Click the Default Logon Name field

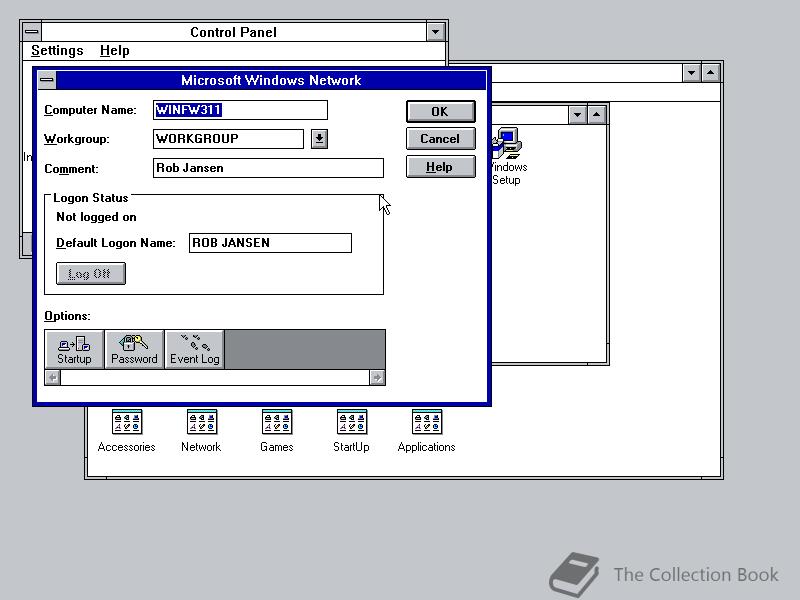(270, 243)
